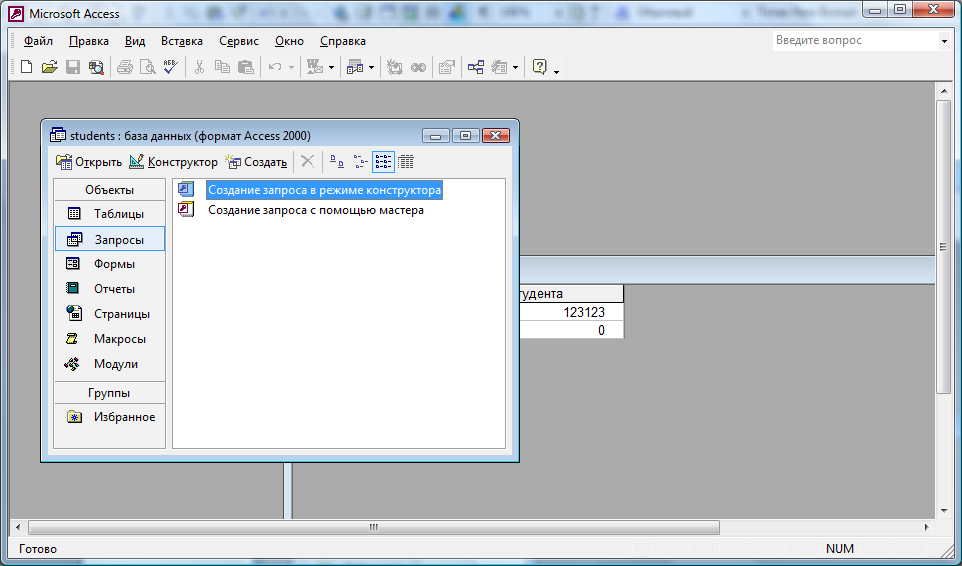Click the table cell containing 123123
This screenshot has height=566, width=962.
[x=571, y=312]
